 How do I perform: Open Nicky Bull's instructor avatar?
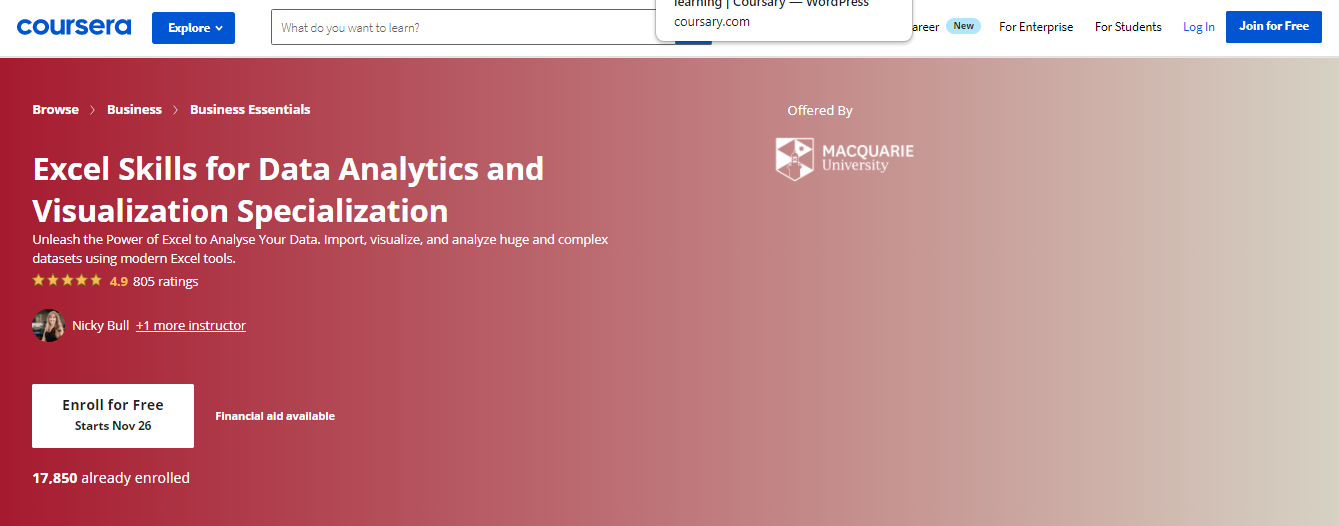tap(49, 325)
